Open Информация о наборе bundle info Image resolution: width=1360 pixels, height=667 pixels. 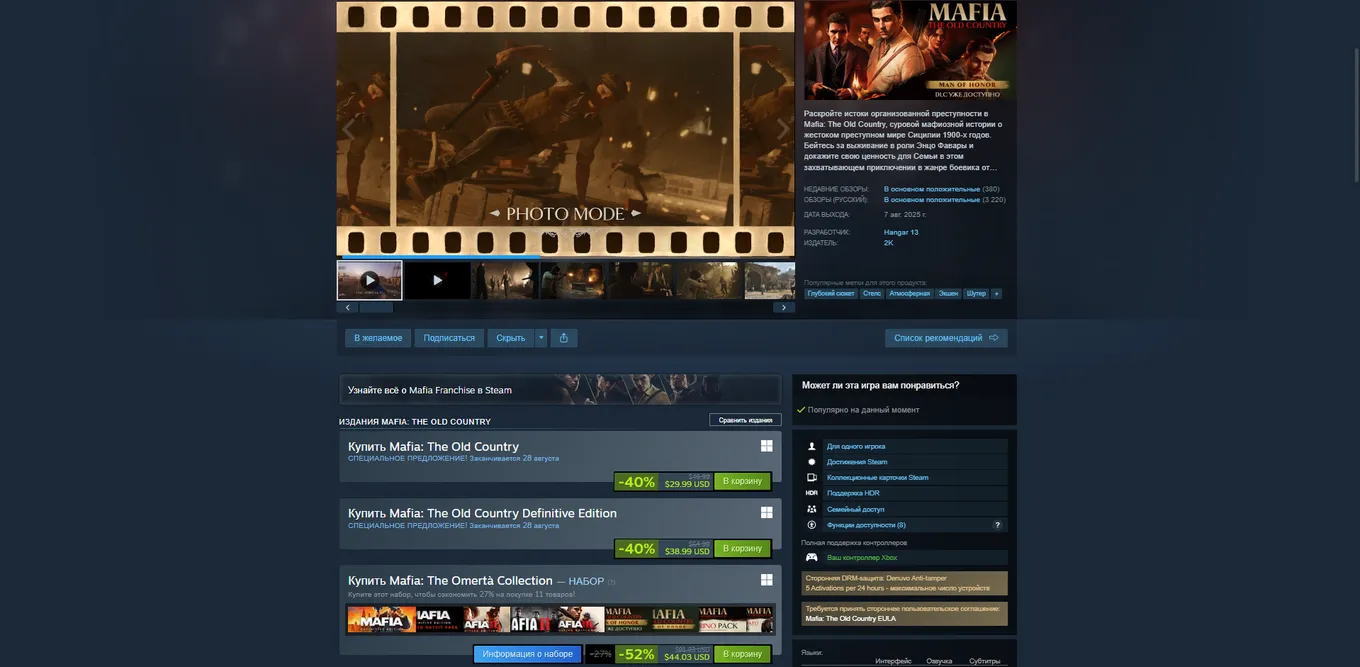click(527, 654)
